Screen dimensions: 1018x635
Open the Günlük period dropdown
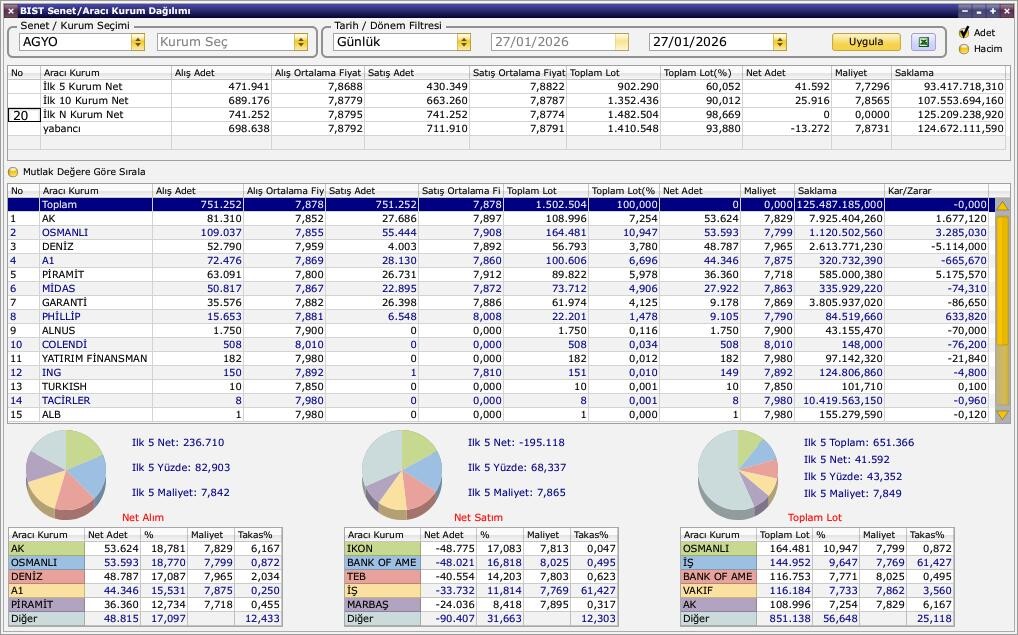point(463,42)
